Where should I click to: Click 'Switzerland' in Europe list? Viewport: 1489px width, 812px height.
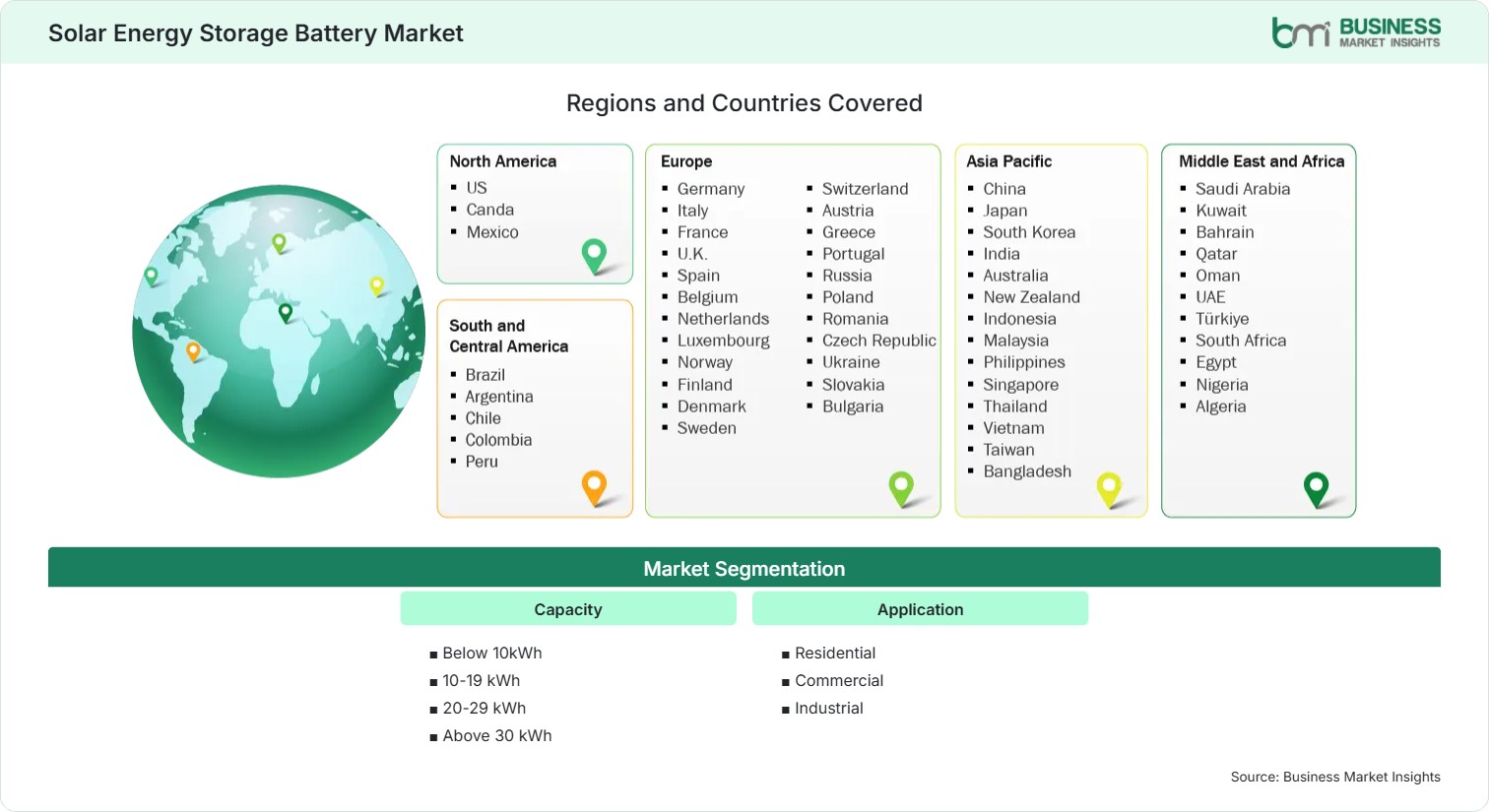pos(866,189)
